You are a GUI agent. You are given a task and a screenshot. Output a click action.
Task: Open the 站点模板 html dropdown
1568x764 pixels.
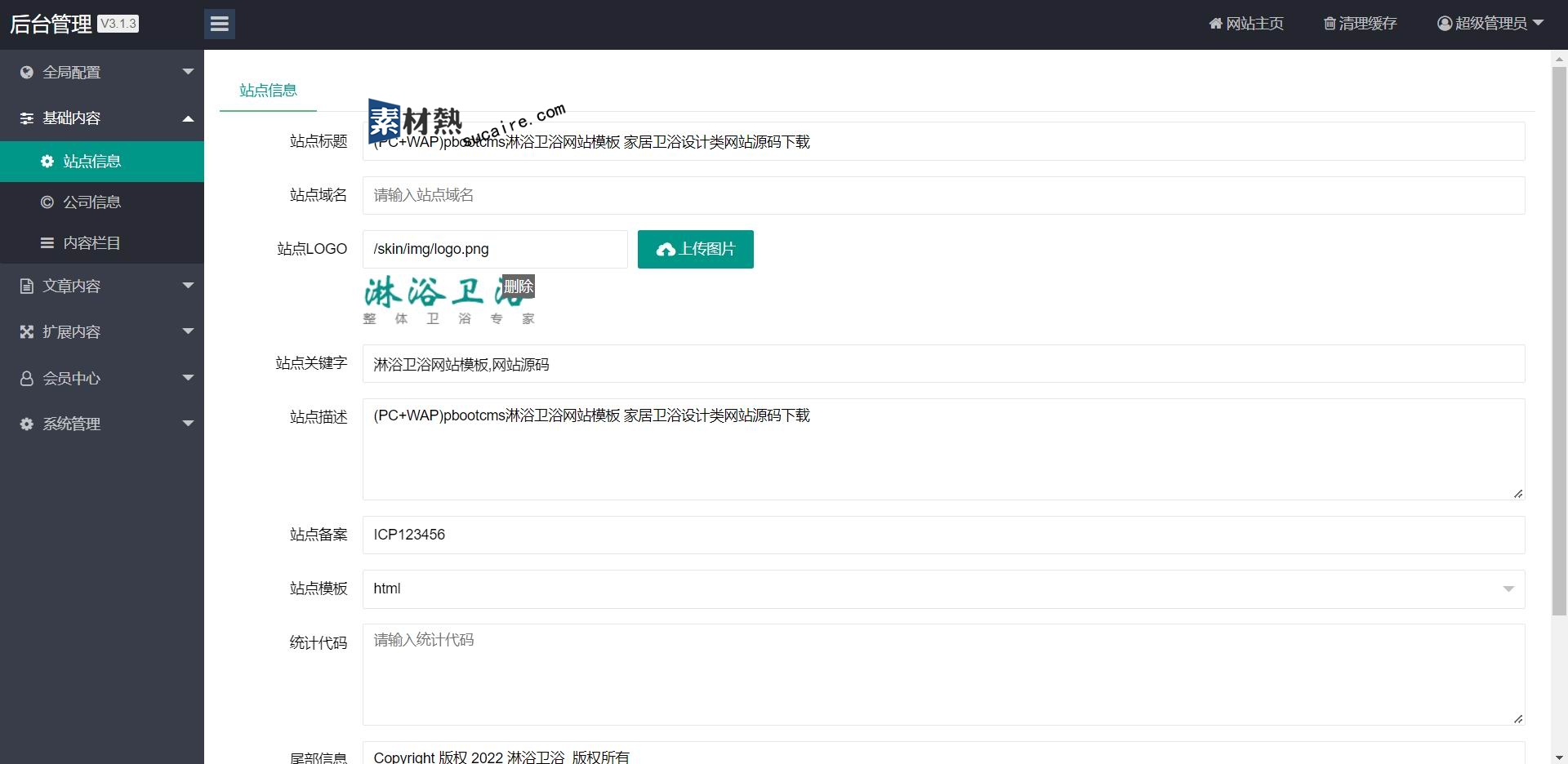(x=943, y=589)
